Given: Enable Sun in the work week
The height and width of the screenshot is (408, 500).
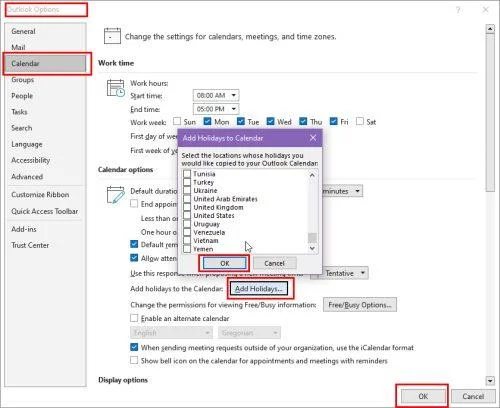Looking at the screenshot, I should 177,121.
